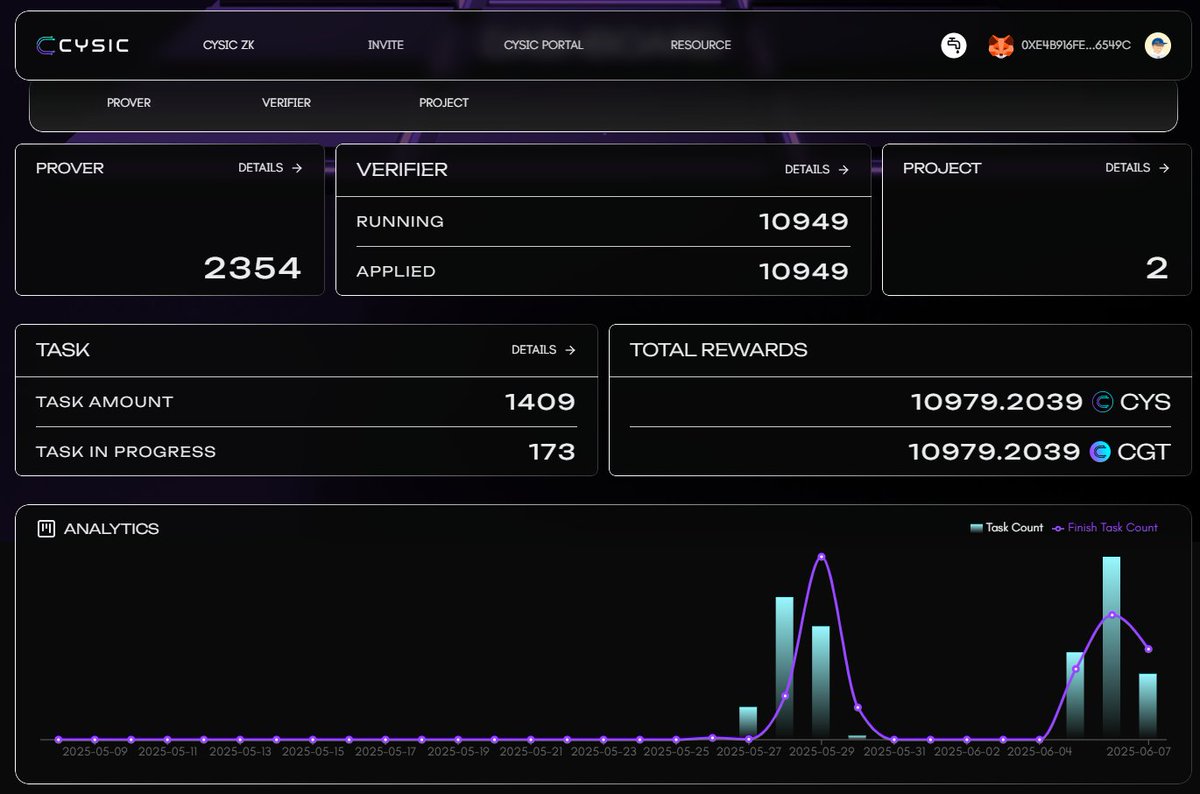Click the TASK IN PROGRESS label
Image resolution: width=1200 pixels, height=794 pixels.
coord(126,452)
